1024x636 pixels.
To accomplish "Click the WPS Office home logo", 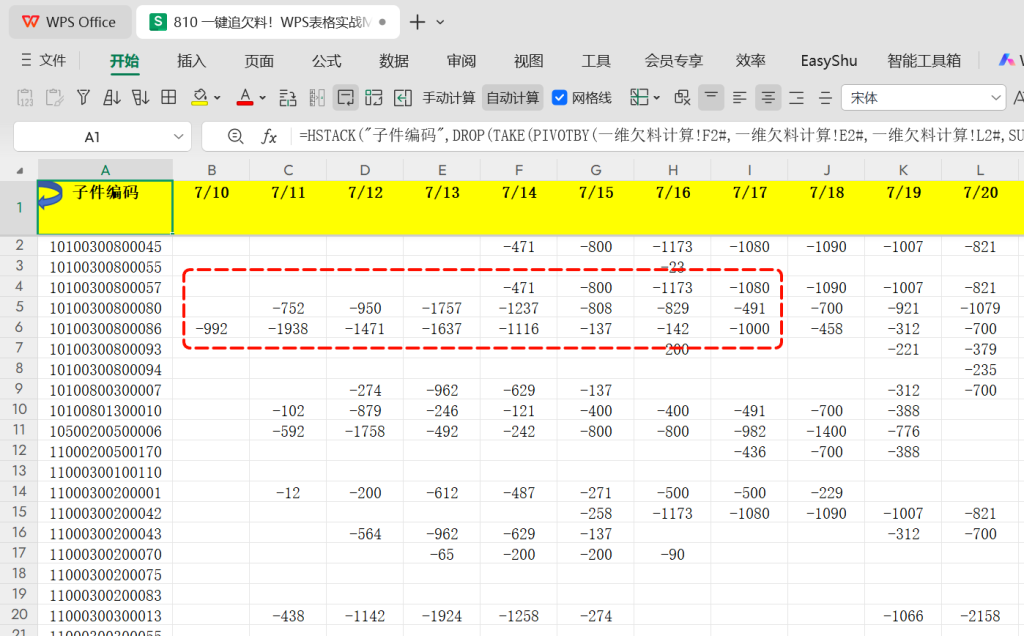I will coord(69,22).
